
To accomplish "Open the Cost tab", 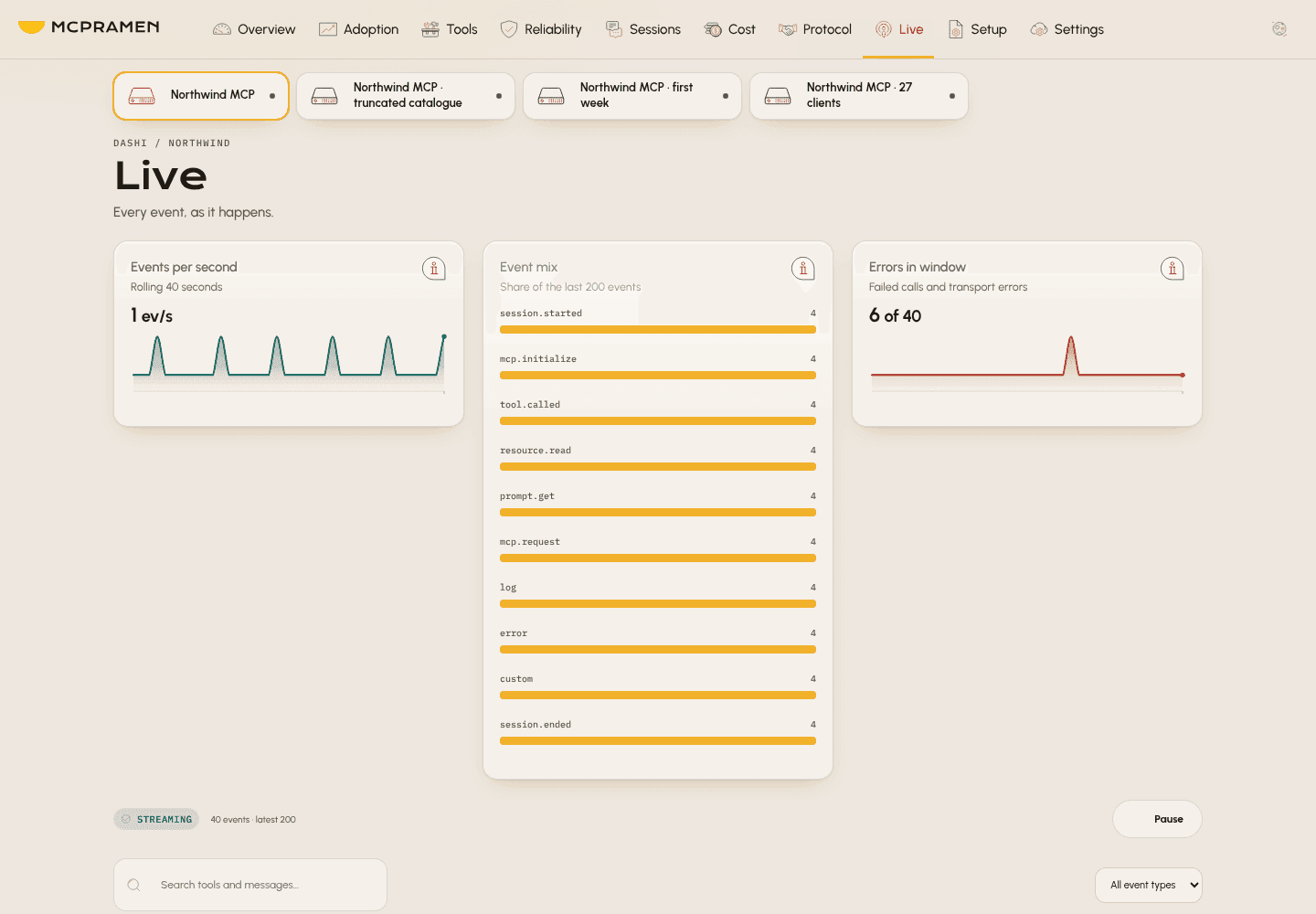I will click(730, 29).
